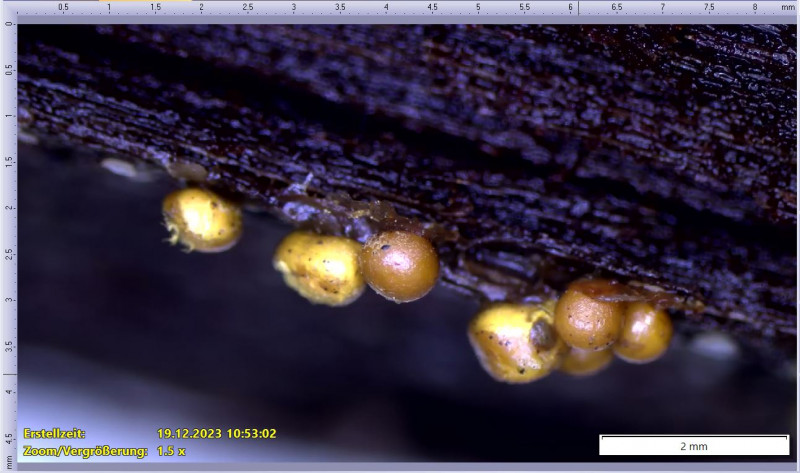Image resolution: width=800 pixels, height=473 pixels.
Task: Click the vertical marker line near 6 on top ruler
Action: point(578,8)
